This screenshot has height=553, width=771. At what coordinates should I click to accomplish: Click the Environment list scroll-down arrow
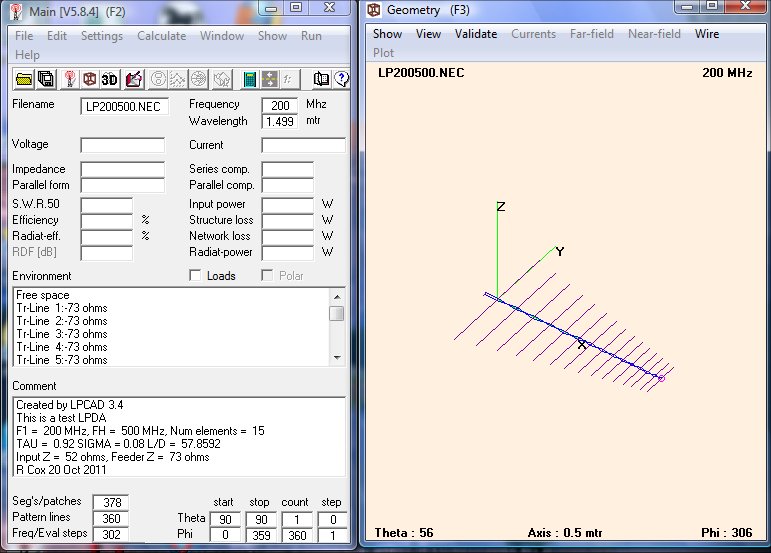pyautogui.click(x=337, y=357)
